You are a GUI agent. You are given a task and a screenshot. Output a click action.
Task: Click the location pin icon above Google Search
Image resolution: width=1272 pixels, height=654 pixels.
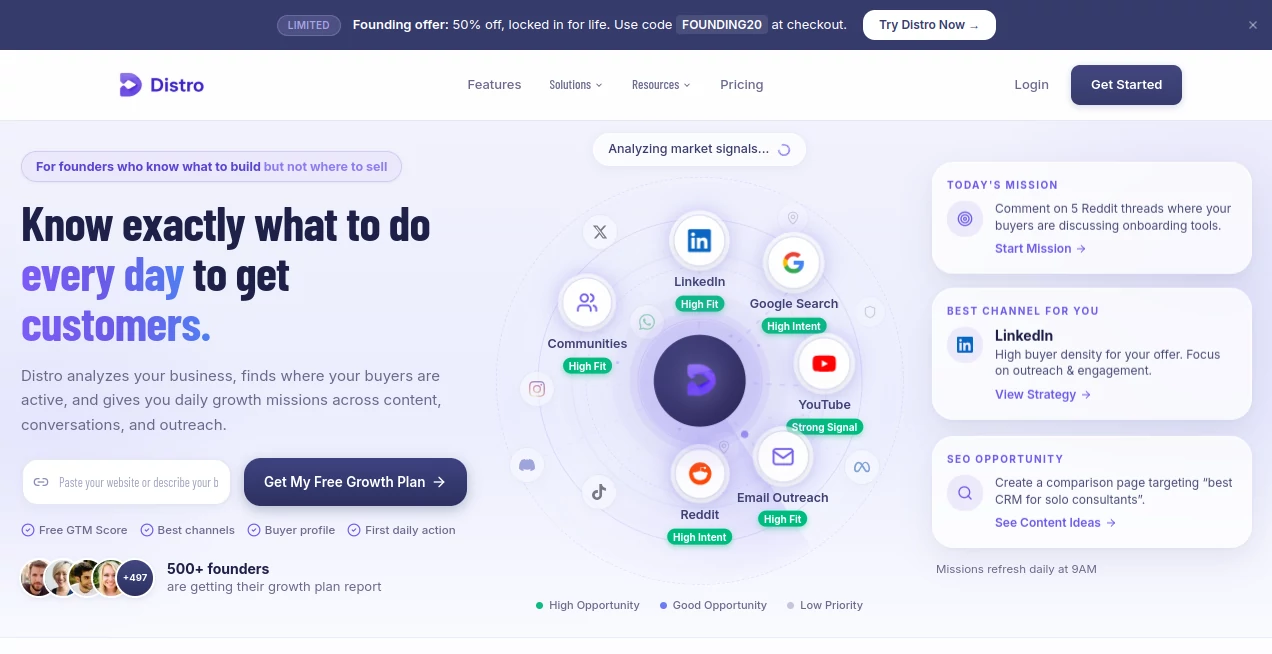click(x=793, y=218)
